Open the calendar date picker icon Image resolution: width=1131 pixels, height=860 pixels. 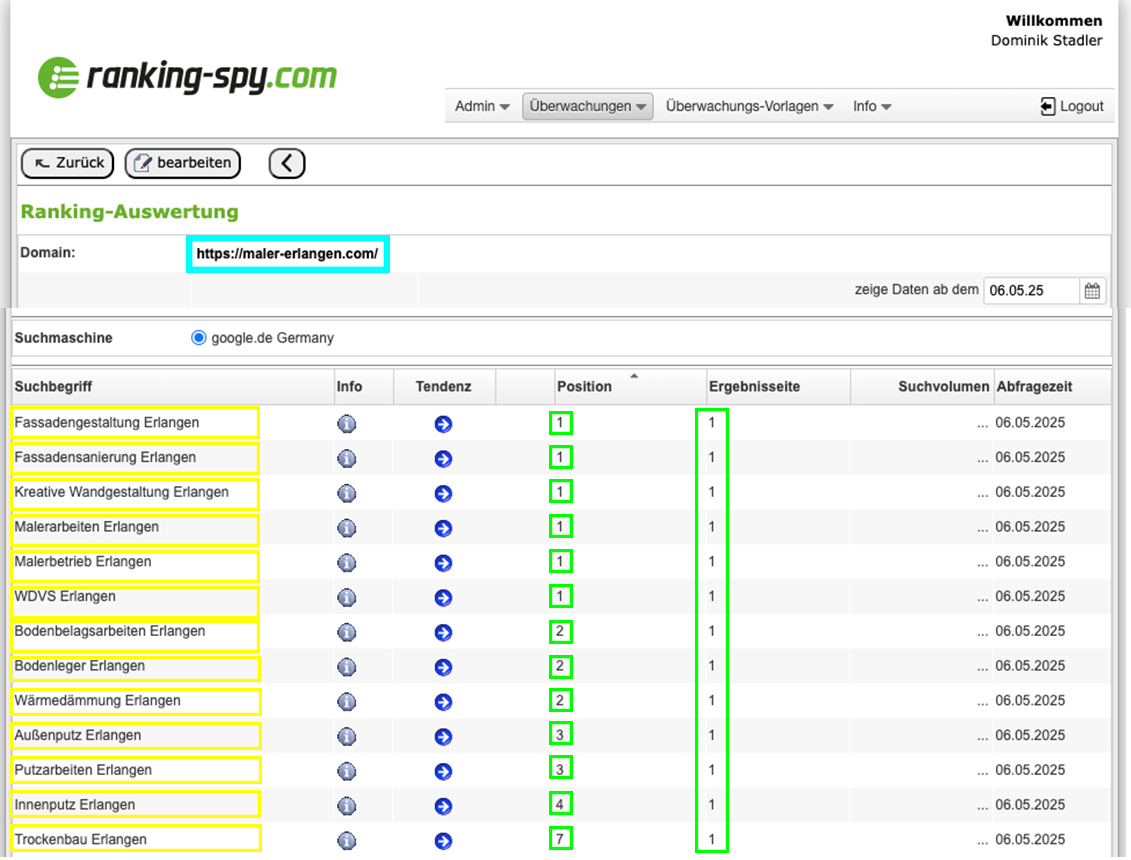click(x=1092, y=291)
